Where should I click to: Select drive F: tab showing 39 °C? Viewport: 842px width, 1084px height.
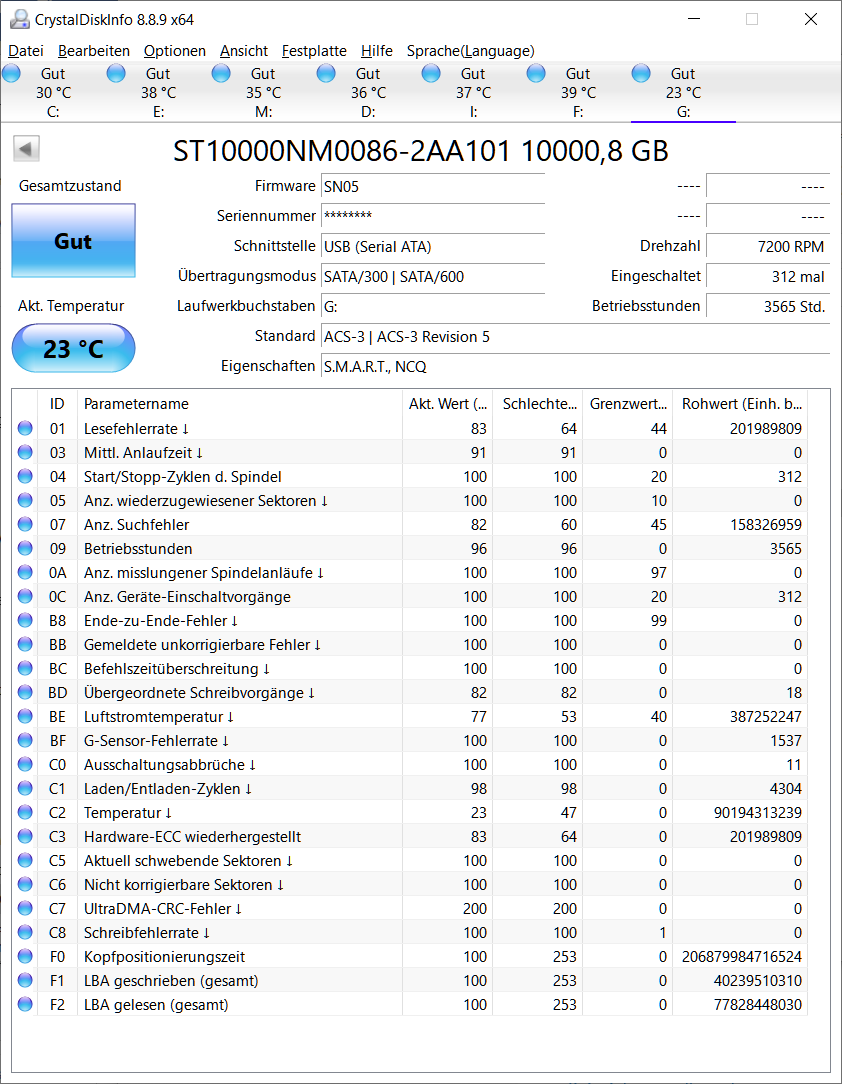pyautogui.click(x=579, y=92)
